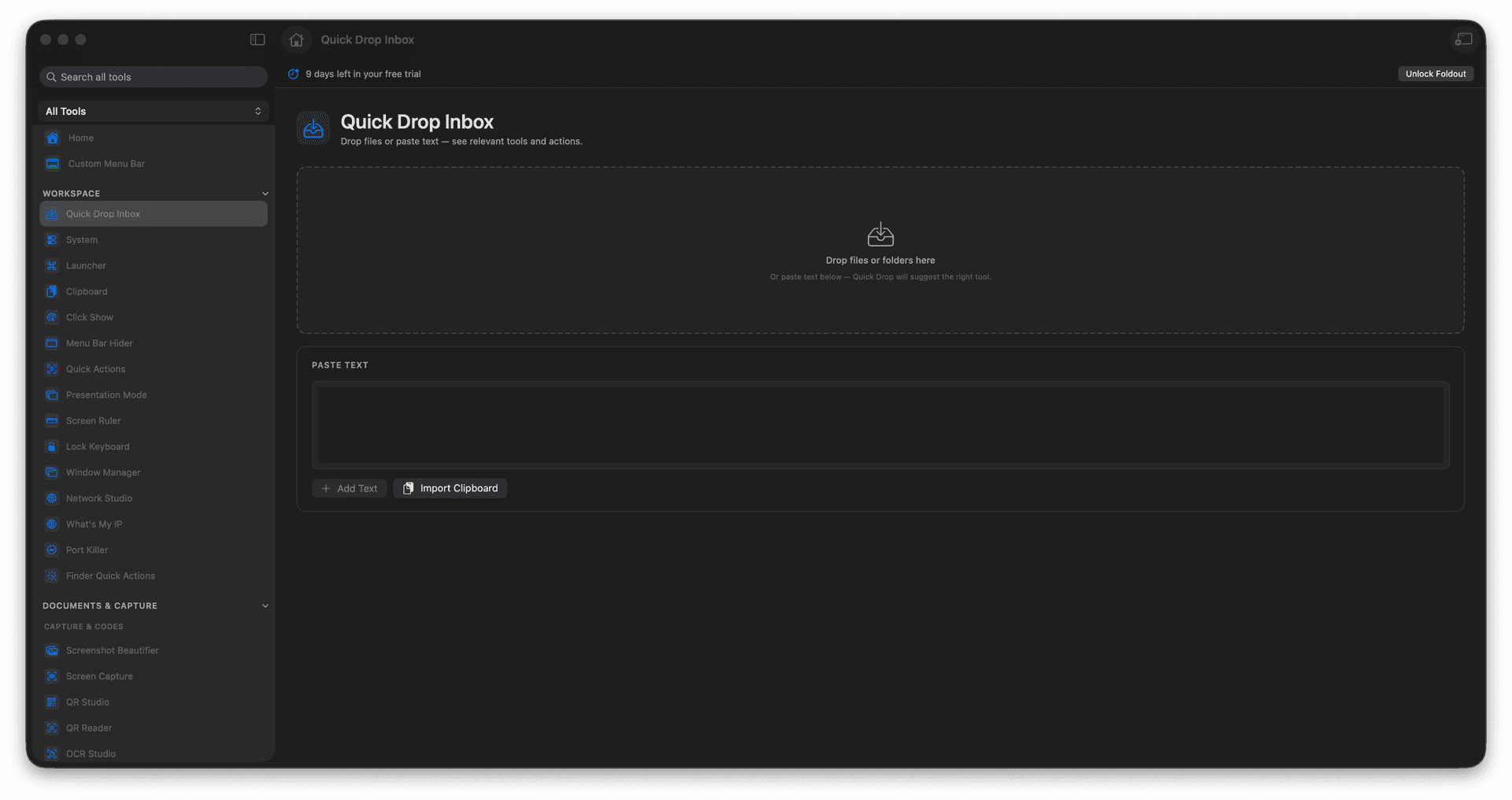This screenshot has height=800, width=1512.
Task: Select the QR Reader icon
Action: tap(52, 728)
